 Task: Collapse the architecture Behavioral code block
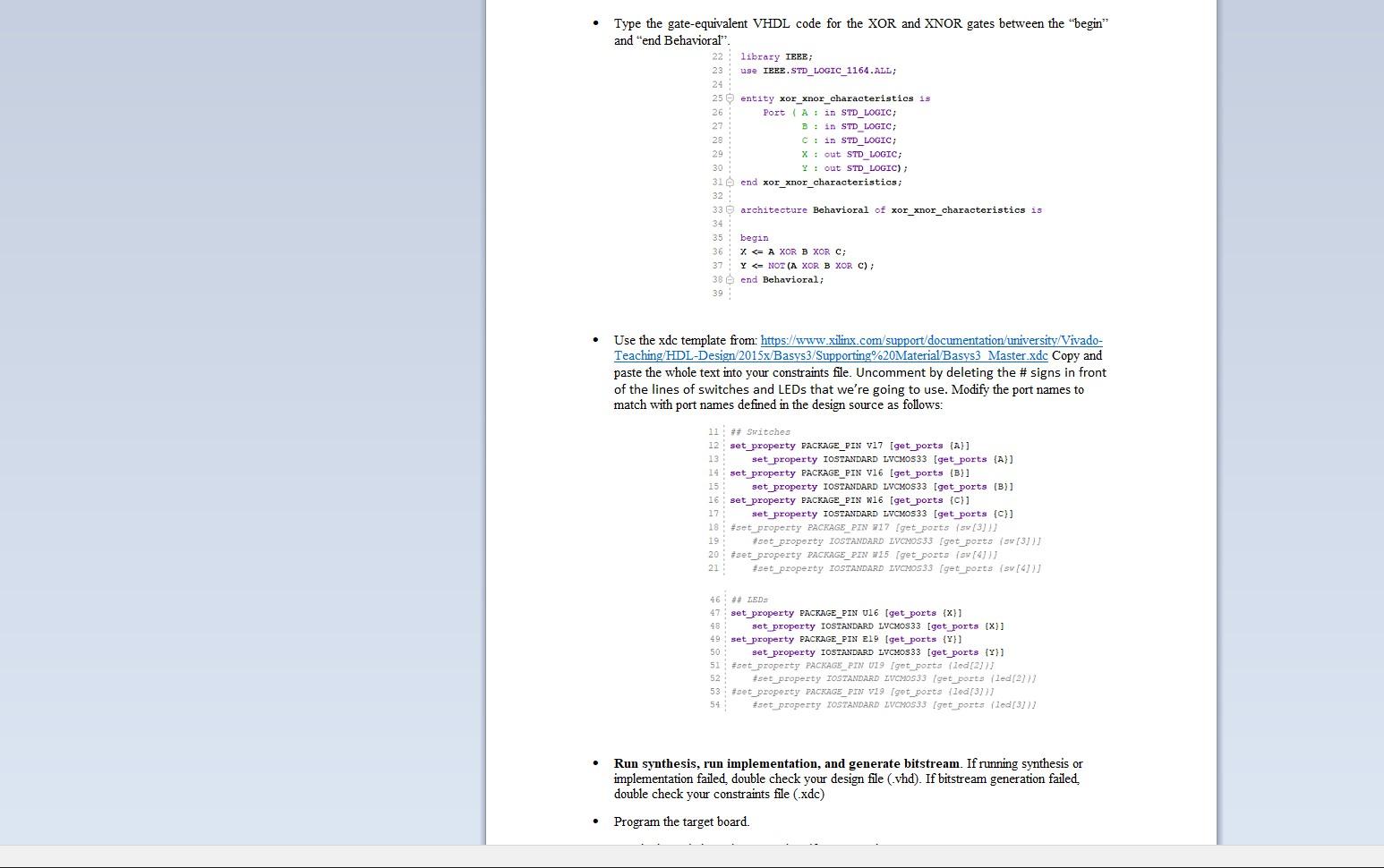[x=730, y=209]
